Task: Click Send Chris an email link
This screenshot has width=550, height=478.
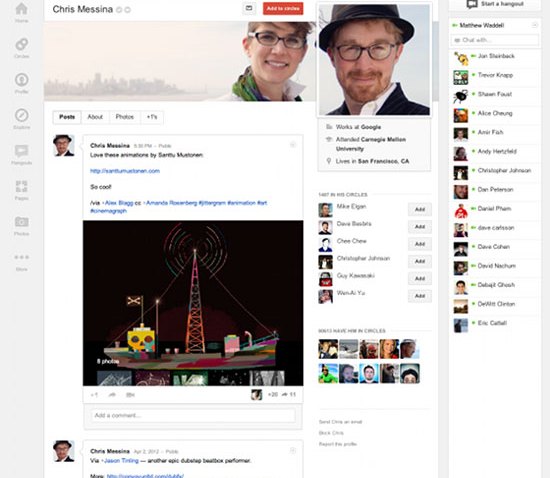Action: point(340,422)
